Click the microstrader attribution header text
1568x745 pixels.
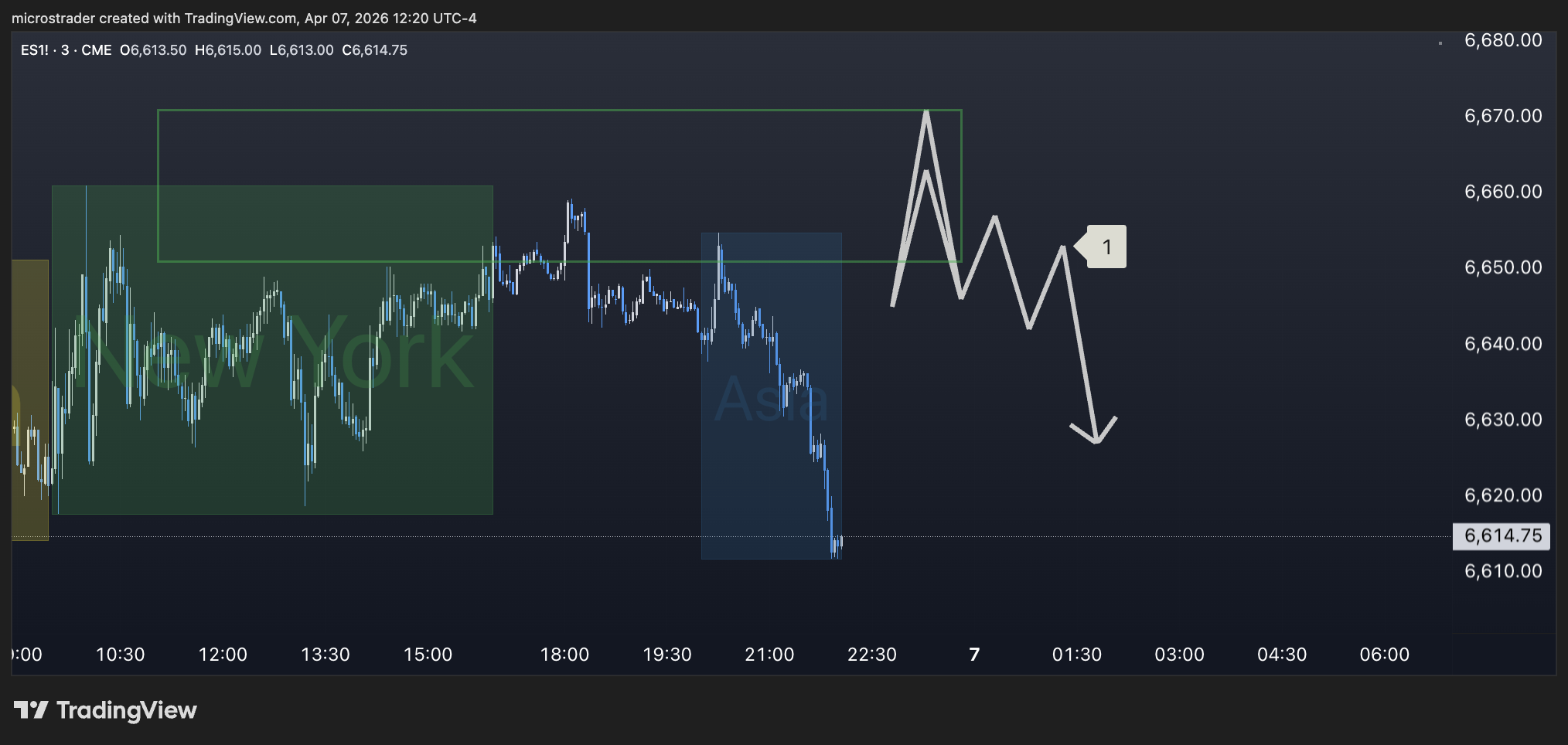[x=244, y=18]
